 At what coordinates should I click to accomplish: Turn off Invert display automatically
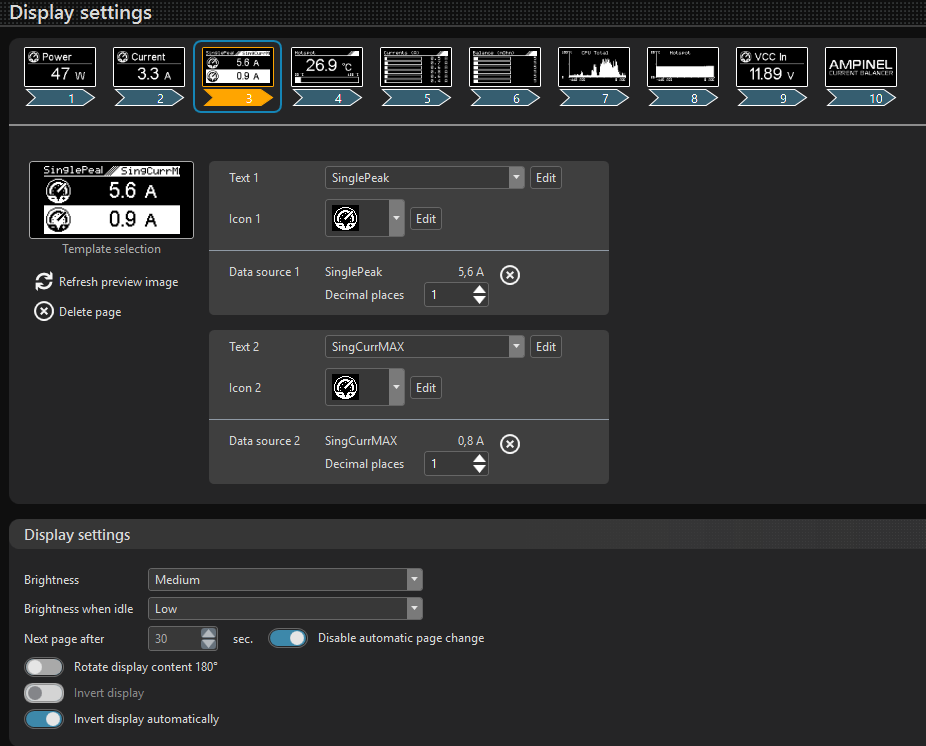point(44,719)
